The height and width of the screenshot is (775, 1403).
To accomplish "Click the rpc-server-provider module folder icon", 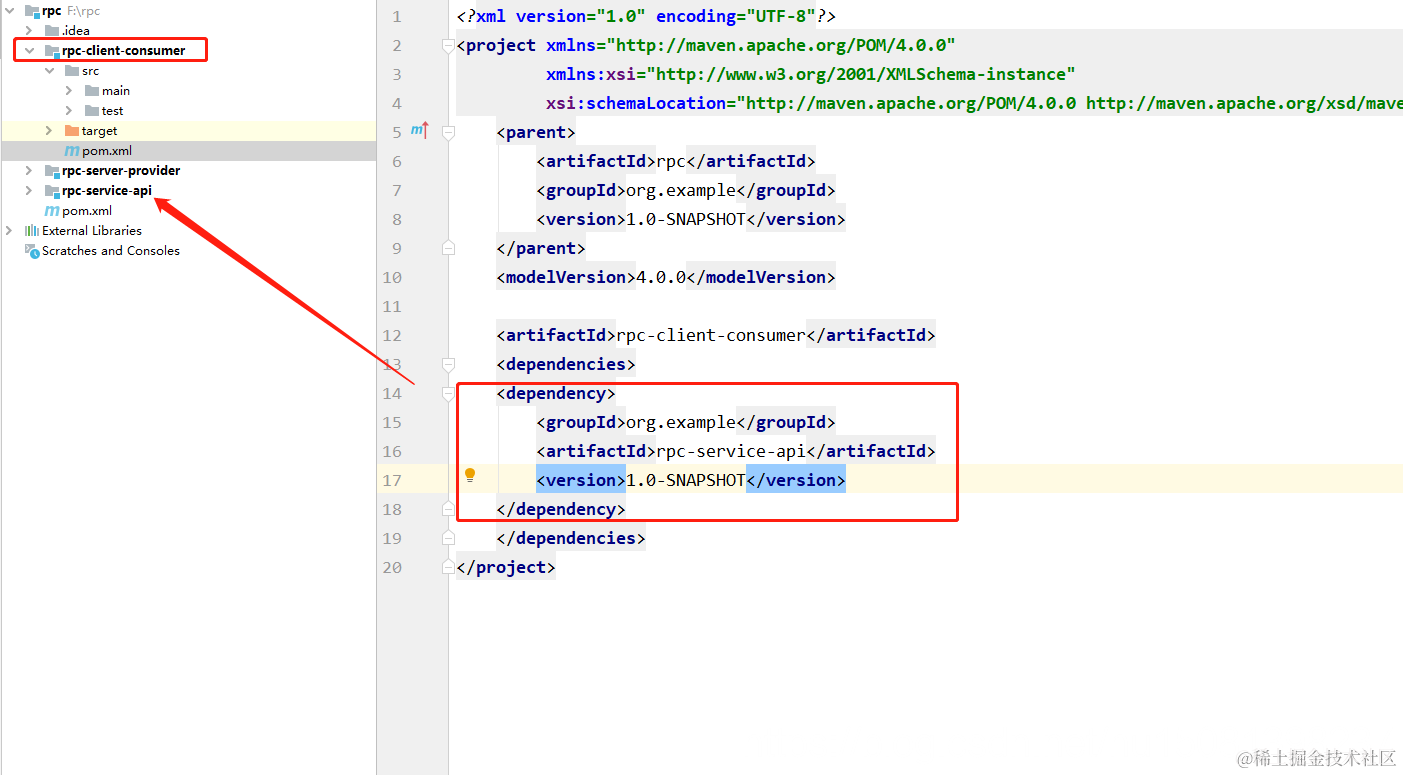I will [52, 171].
